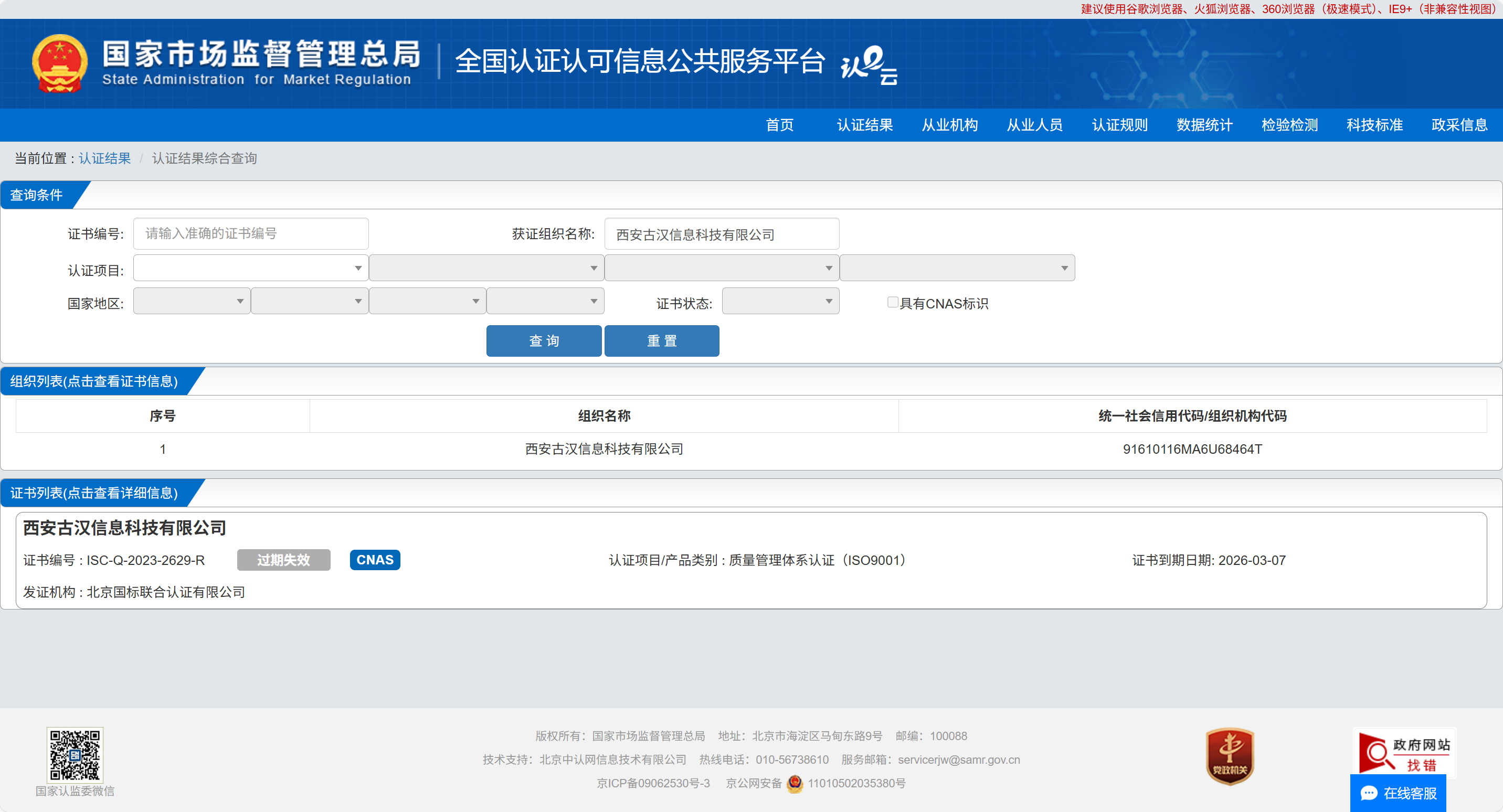Expand the first 认证项目 dropdown
This screenshot has width=1503, height=812.
coord(250,269)
